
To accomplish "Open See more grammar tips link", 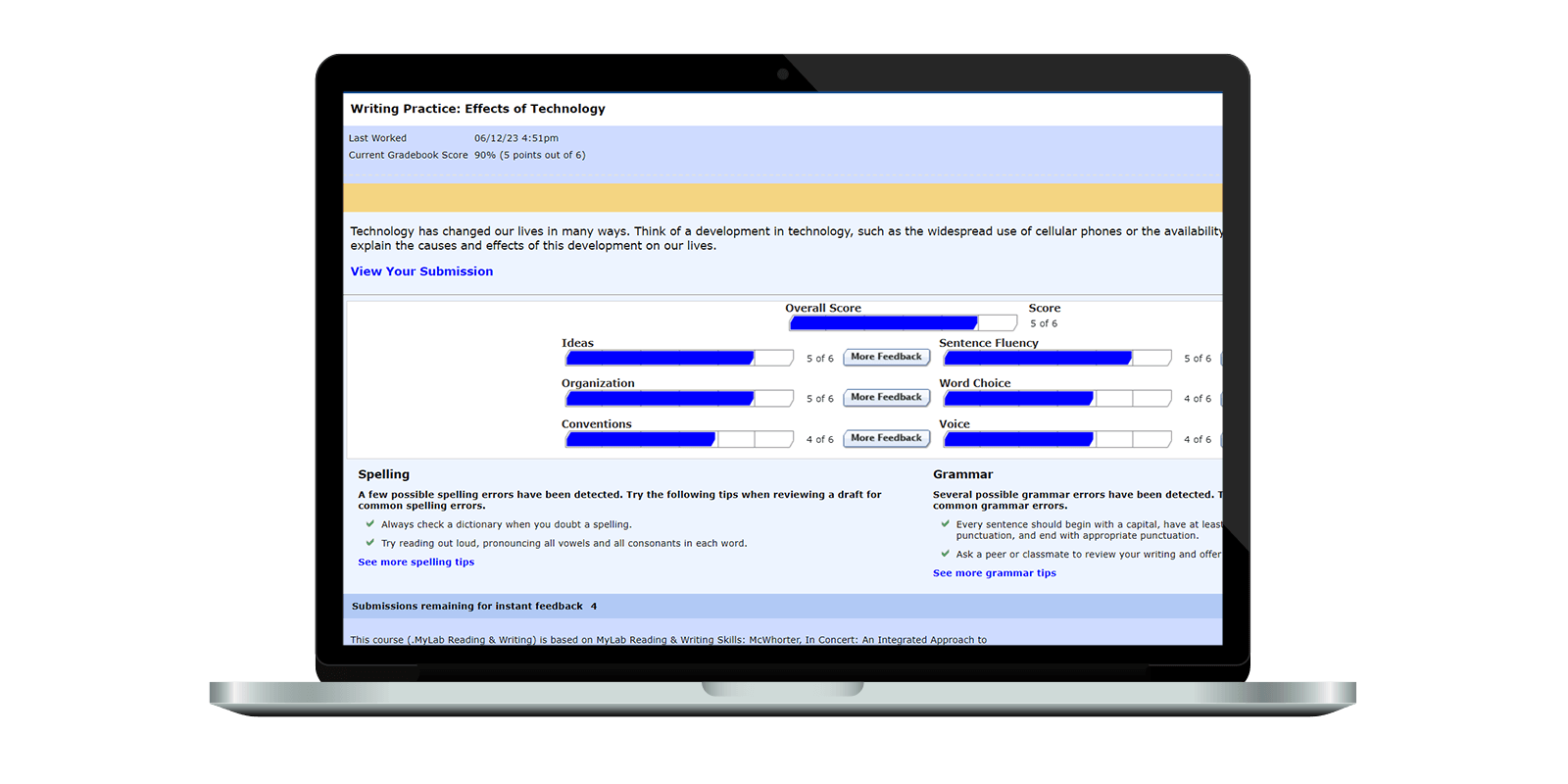I will 994,573.
